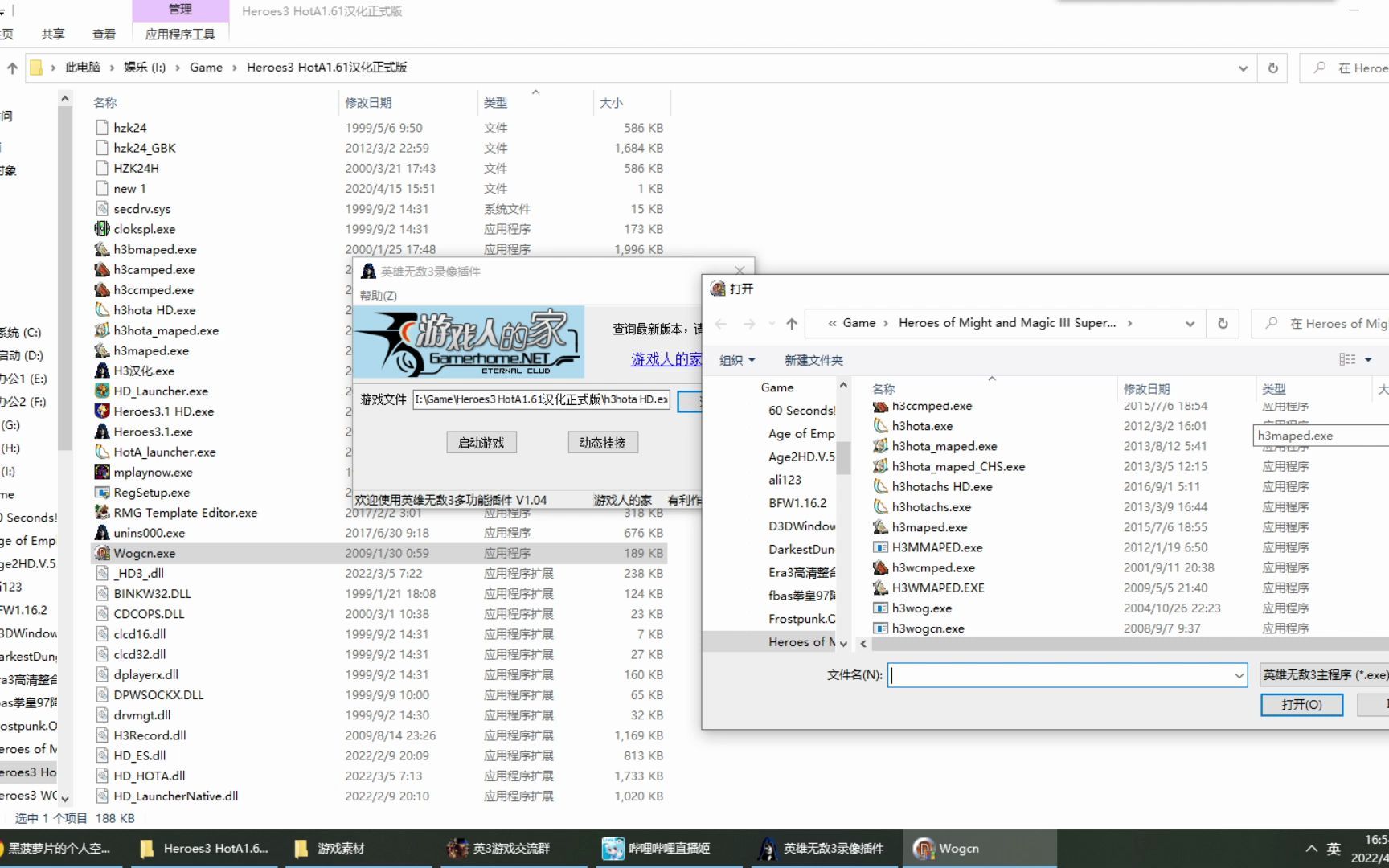1389x868 pixels.
Task: Click the 游戏文件 path input field
Action: click(542, 399)
